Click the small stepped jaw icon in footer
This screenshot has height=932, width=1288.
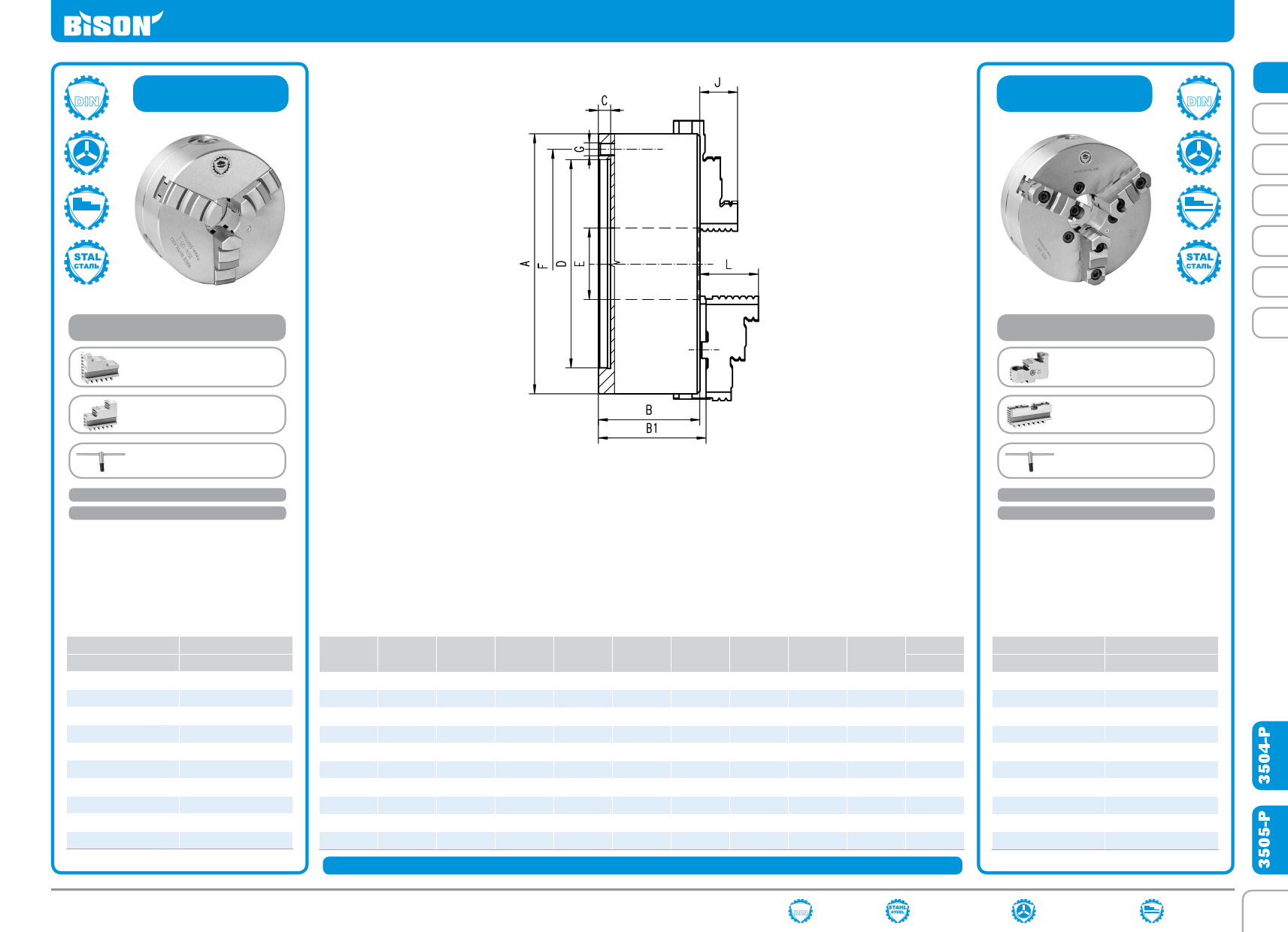[x=1151, y=911]
